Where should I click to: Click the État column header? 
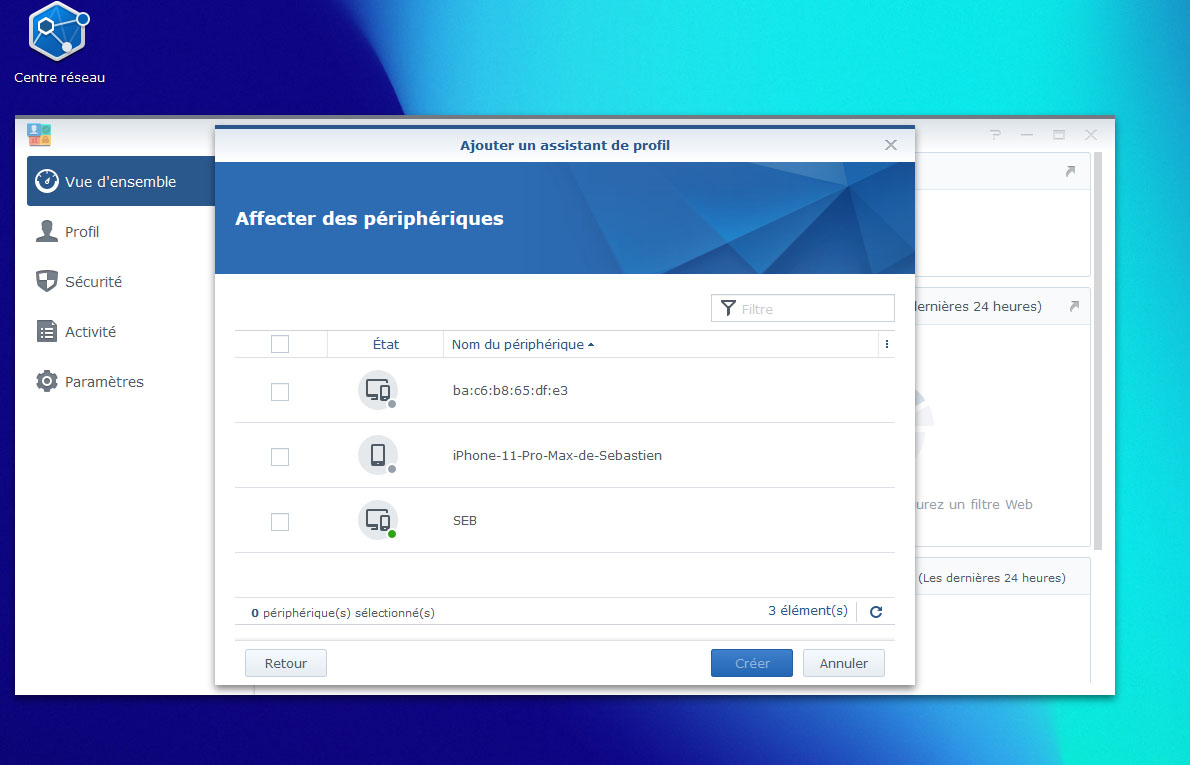(x=385, y=344)
